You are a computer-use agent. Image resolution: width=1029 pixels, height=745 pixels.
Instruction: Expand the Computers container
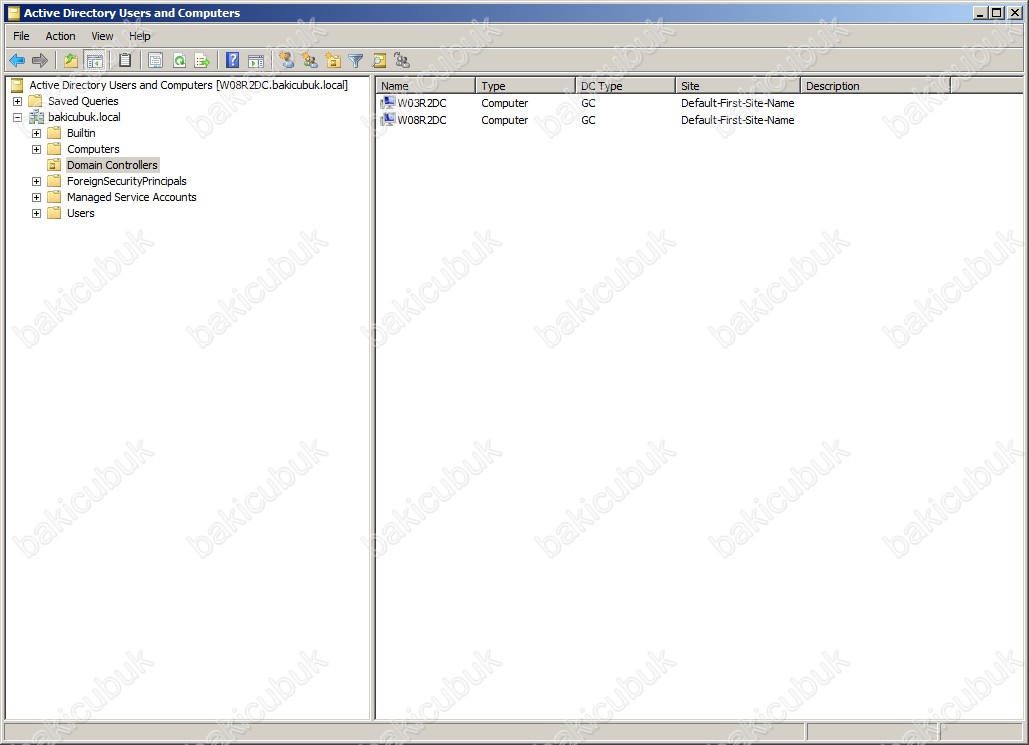[x=37, y=149]
